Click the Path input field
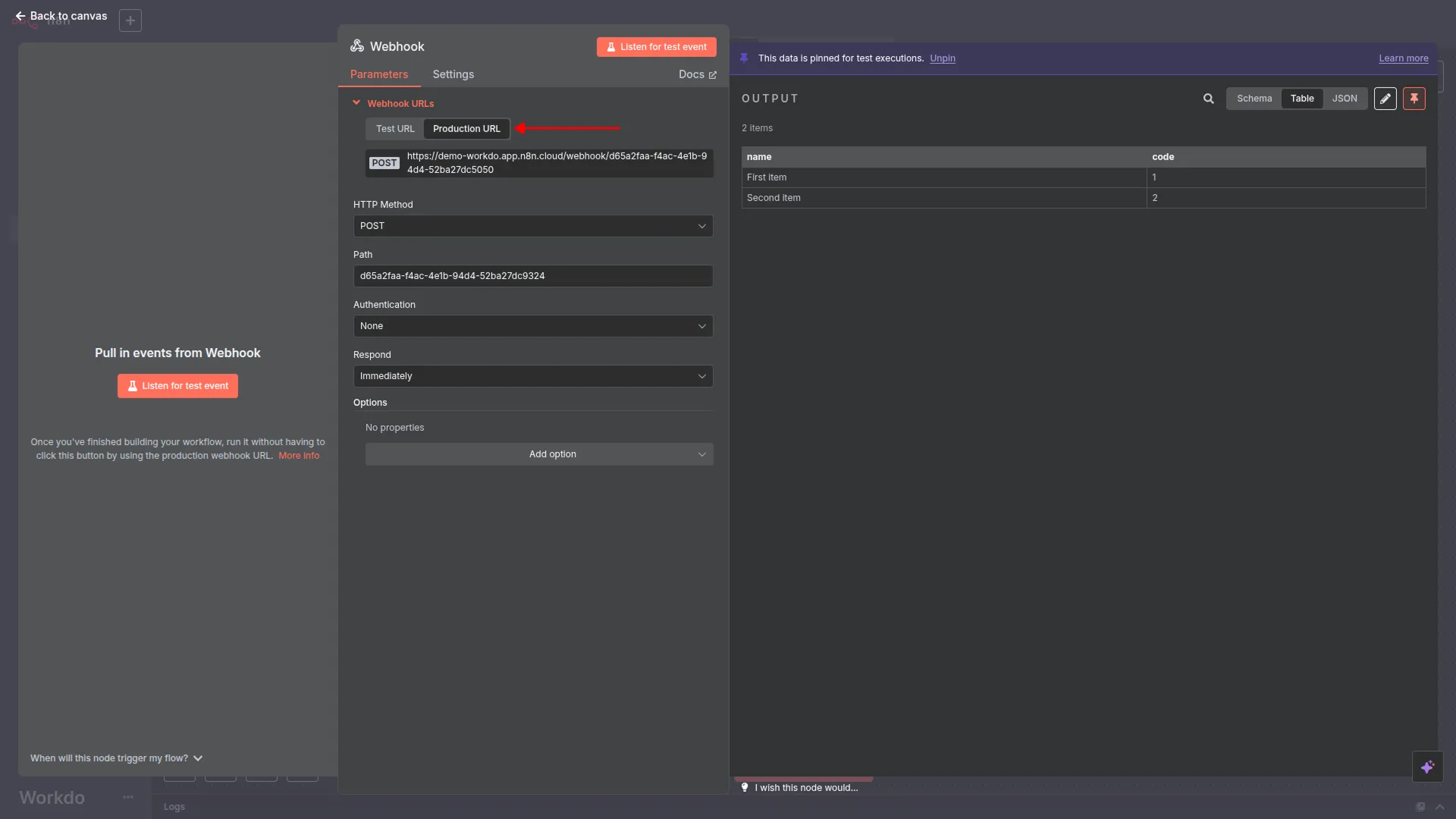Image resolution: width=1456 pixels, height=819 pixels. [532, 276]
